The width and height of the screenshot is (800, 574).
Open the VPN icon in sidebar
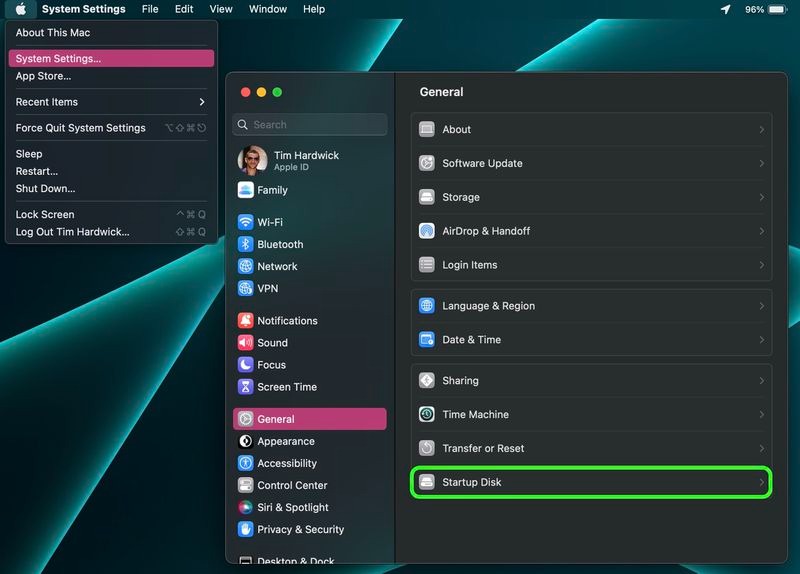tap(245, 288)
